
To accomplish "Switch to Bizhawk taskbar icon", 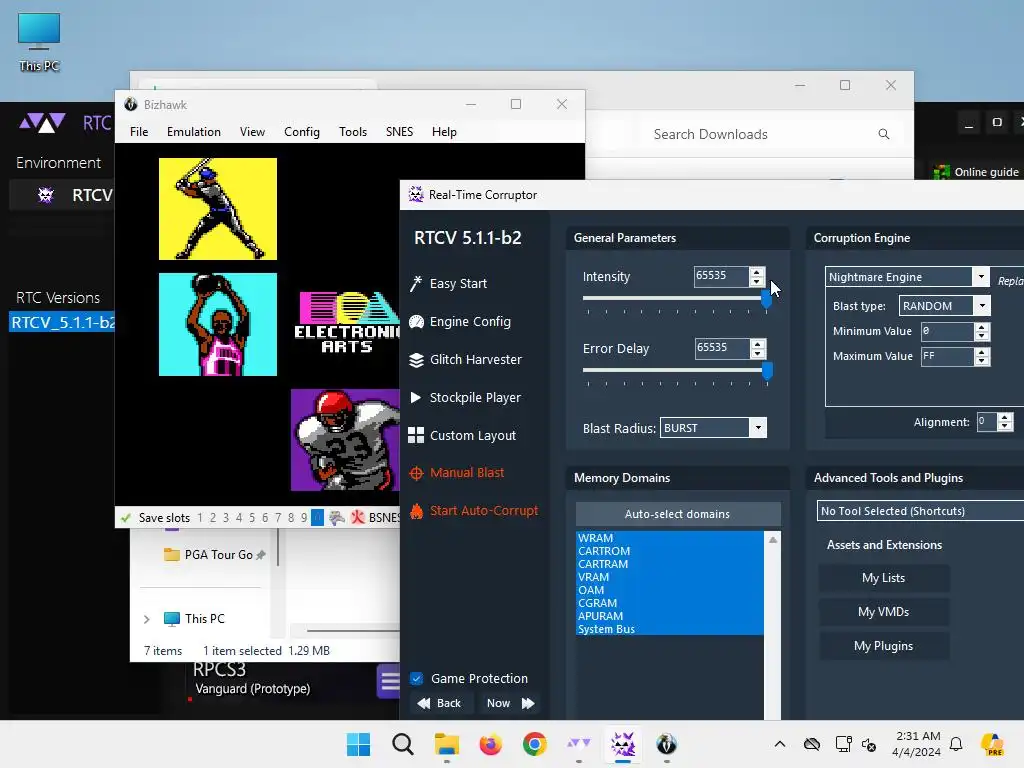I will 666,744.
